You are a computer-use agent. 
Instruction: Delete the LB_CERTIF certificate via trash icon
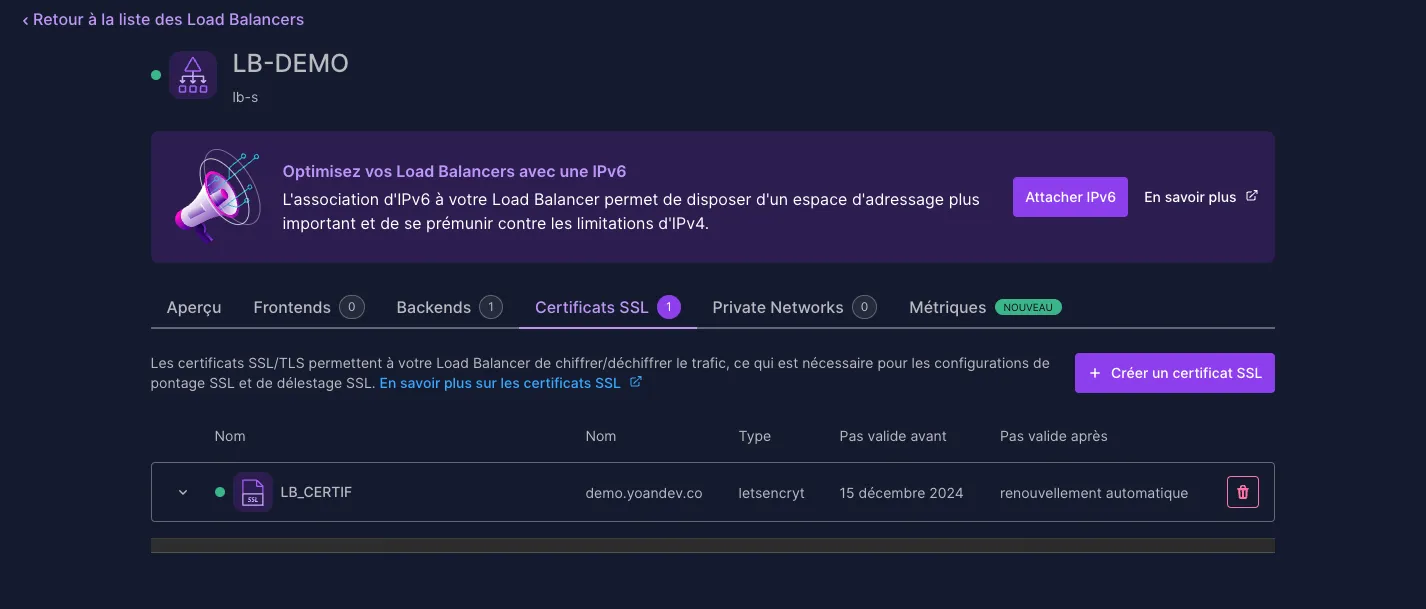[x=1242, y=492]
